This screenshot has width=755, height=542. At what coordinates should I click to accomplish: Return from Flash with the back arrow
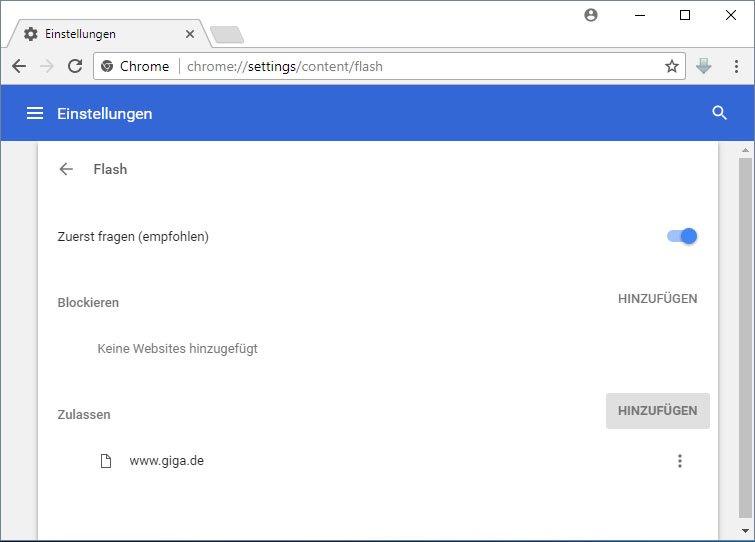point(66,169)
